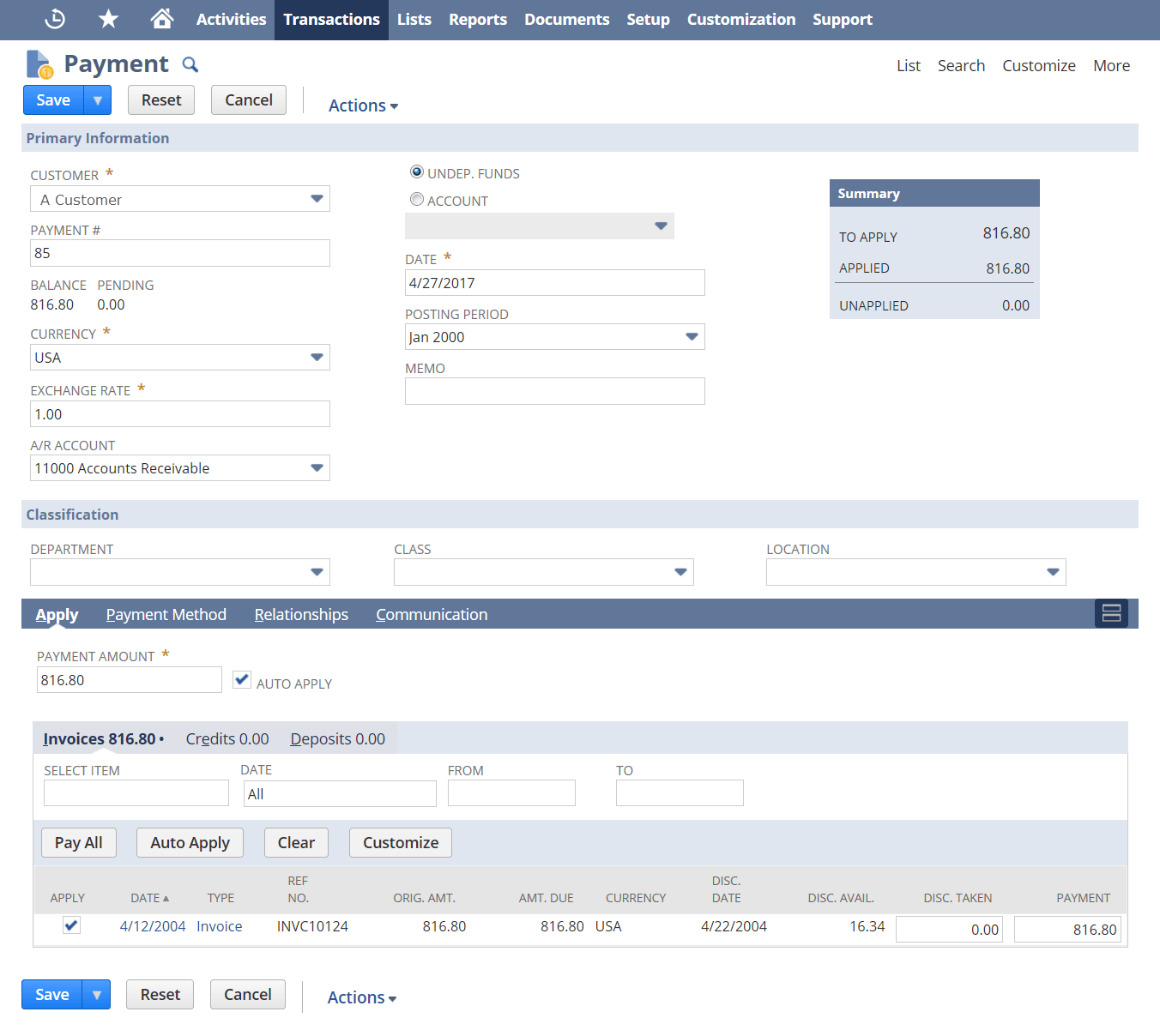Select the Deposits 0.00 sublist tab
The image size is (1160, 1036).
[x=337, y=738]
